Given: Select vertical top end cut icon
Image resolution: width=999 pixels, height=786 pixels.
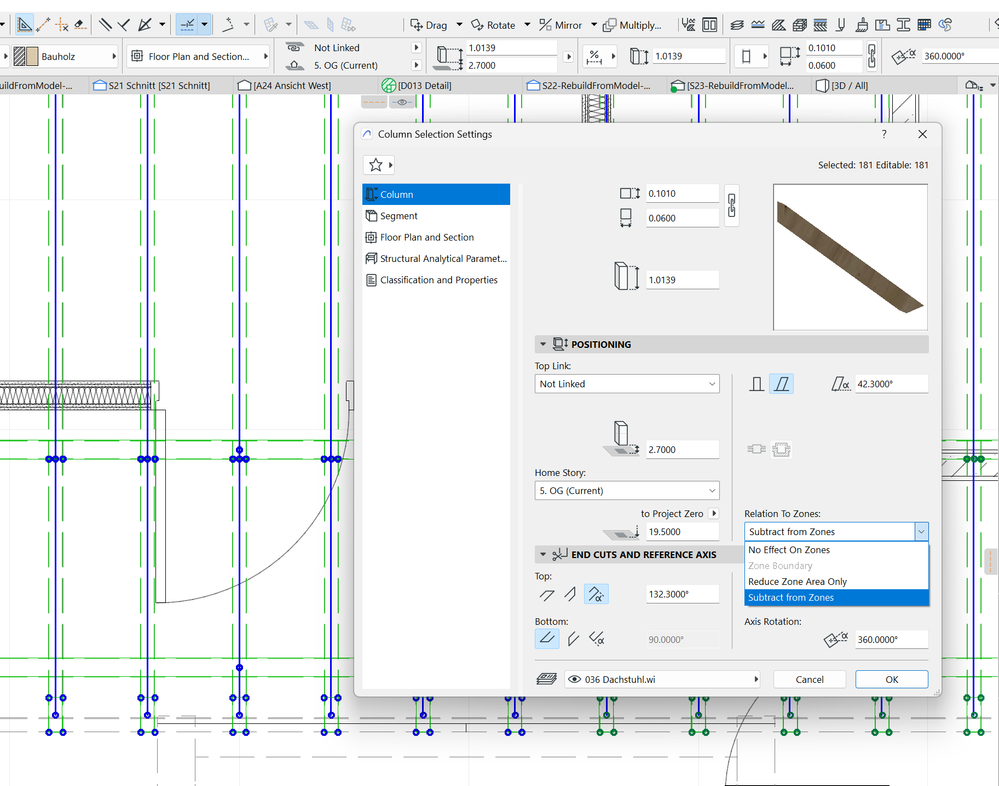Looking at the screenshot, I should (x=571, y=594).
